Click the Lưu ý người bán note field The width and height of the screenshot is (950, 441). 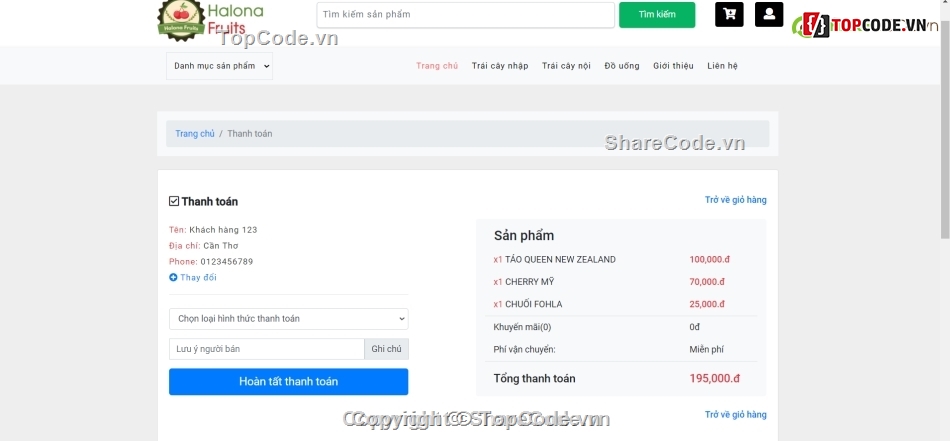(x=266, y=349)
